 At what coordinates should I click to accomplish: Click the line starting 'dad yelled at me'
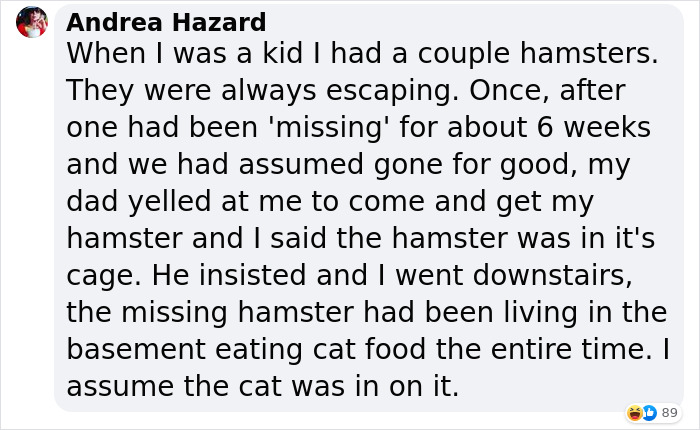(330, 202)
